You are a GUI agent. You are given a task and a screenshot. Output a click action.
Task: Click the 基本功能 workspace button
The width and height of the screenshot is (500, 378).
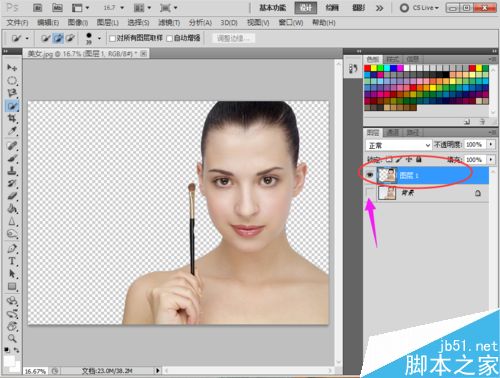(273, 8)
